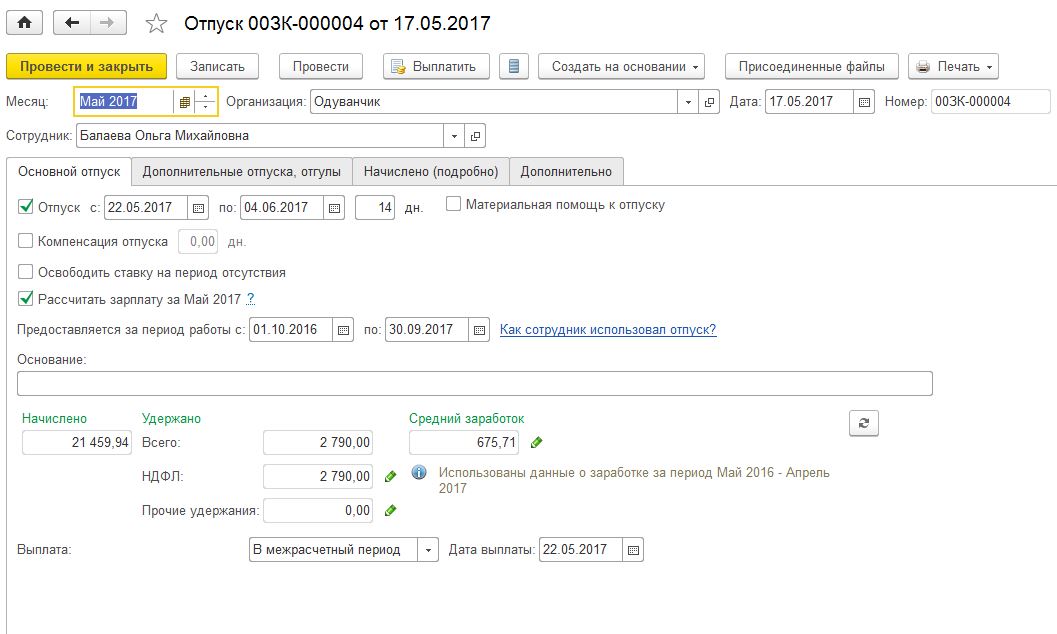This screenshot has height=634, width=1057.
Task: Expand the Создать на основании menu
Action: (621, 67)
